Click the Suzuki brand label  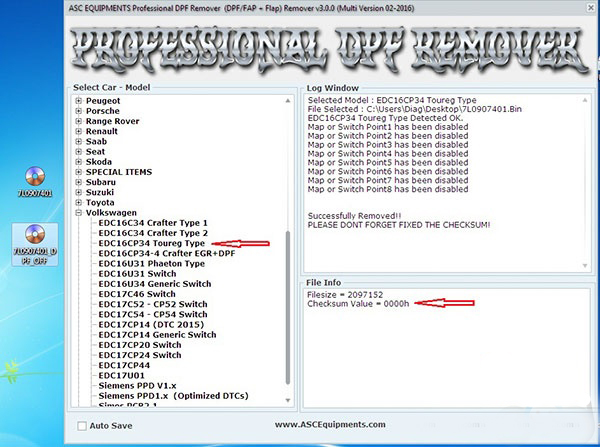[100, 193]
